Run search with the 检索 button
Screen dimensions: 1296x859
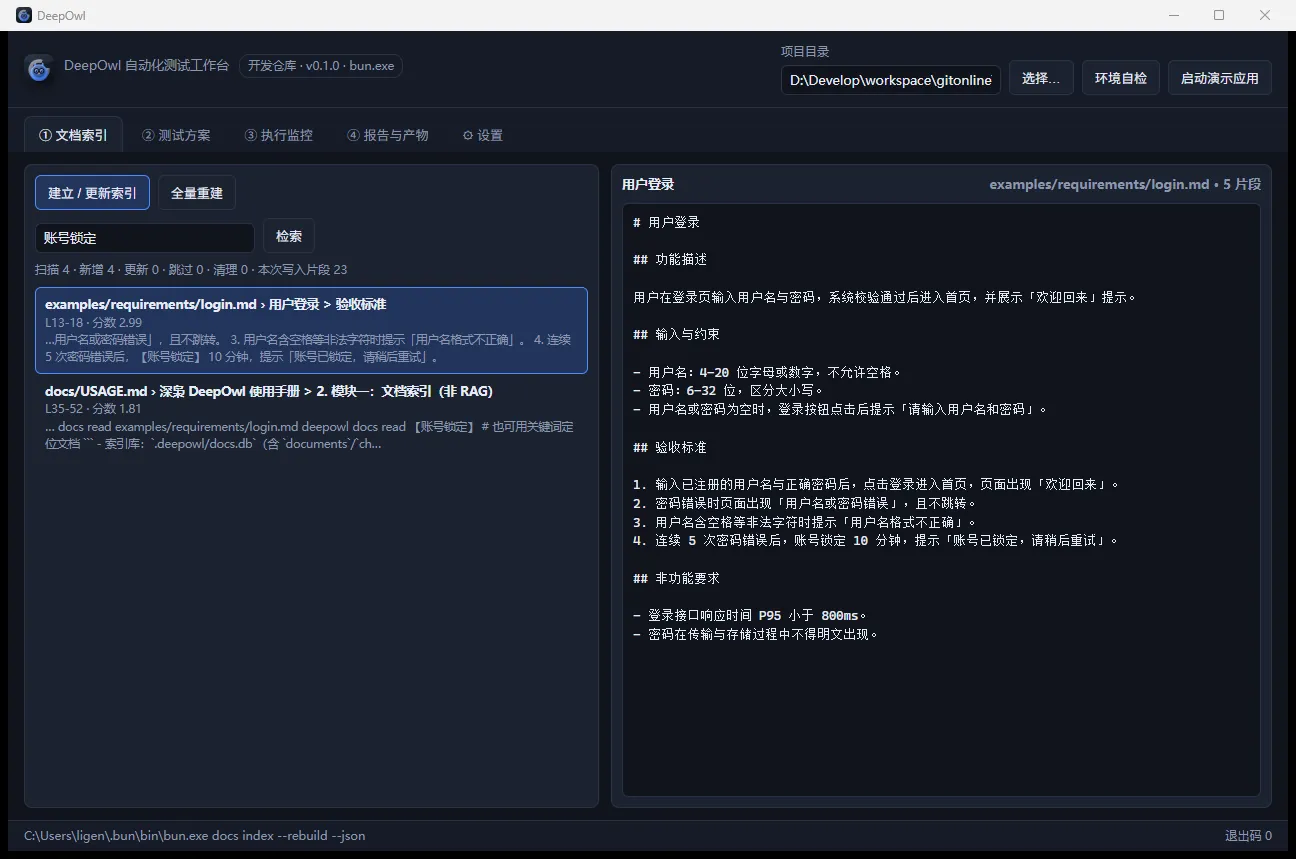tap(289, 236)
